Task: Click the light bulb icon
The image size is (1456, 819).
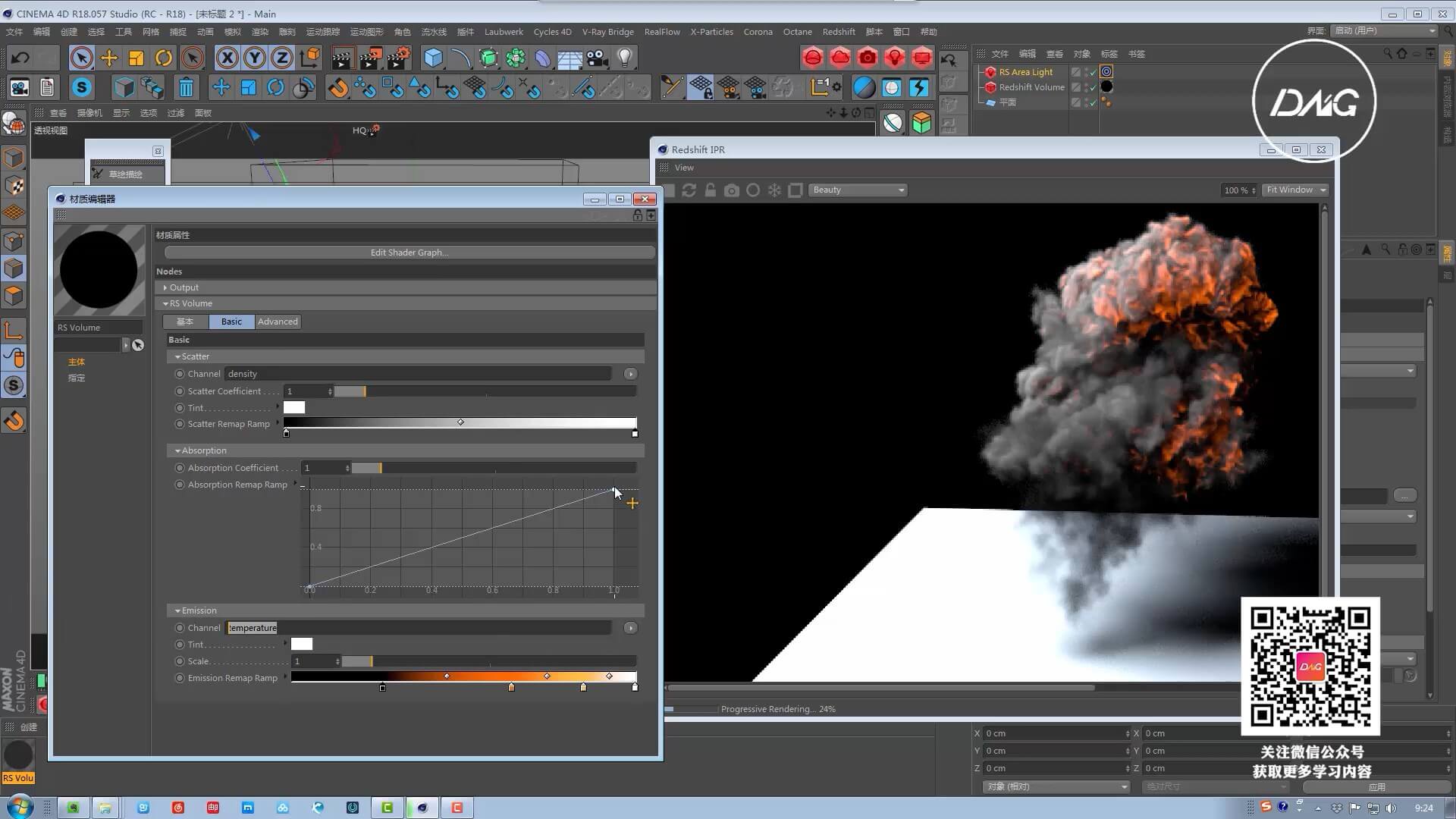Action: click(624, 58)
